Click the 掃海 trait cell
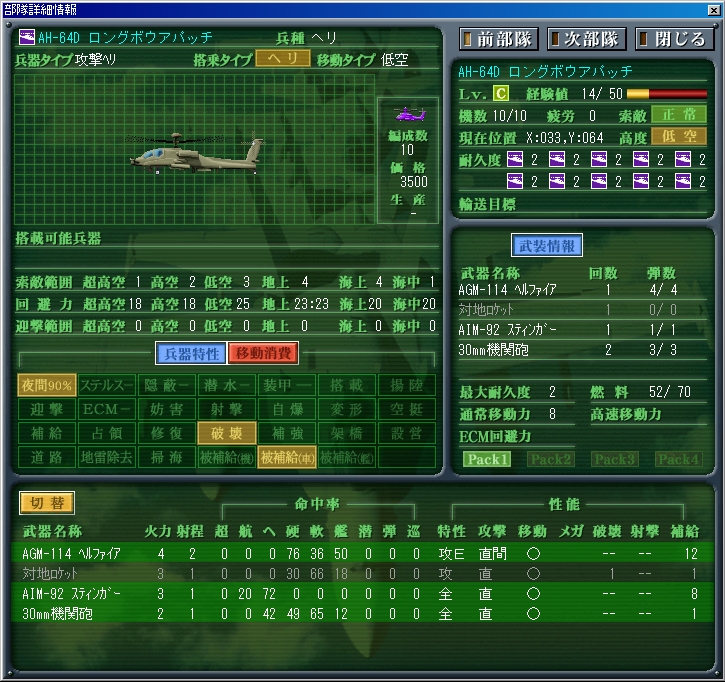Image resolution: width=725 pixels, height=682 pixels. click(167, 457)
